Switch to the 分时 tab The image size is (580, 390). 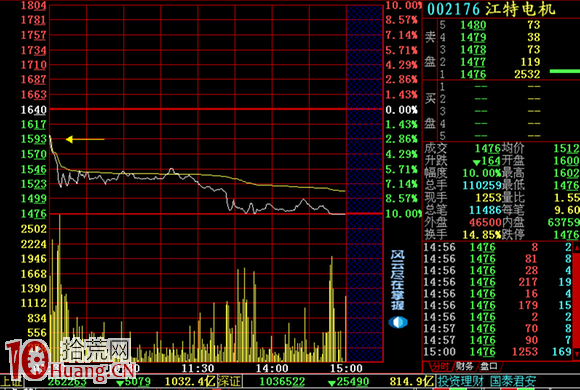click(440, 367)
